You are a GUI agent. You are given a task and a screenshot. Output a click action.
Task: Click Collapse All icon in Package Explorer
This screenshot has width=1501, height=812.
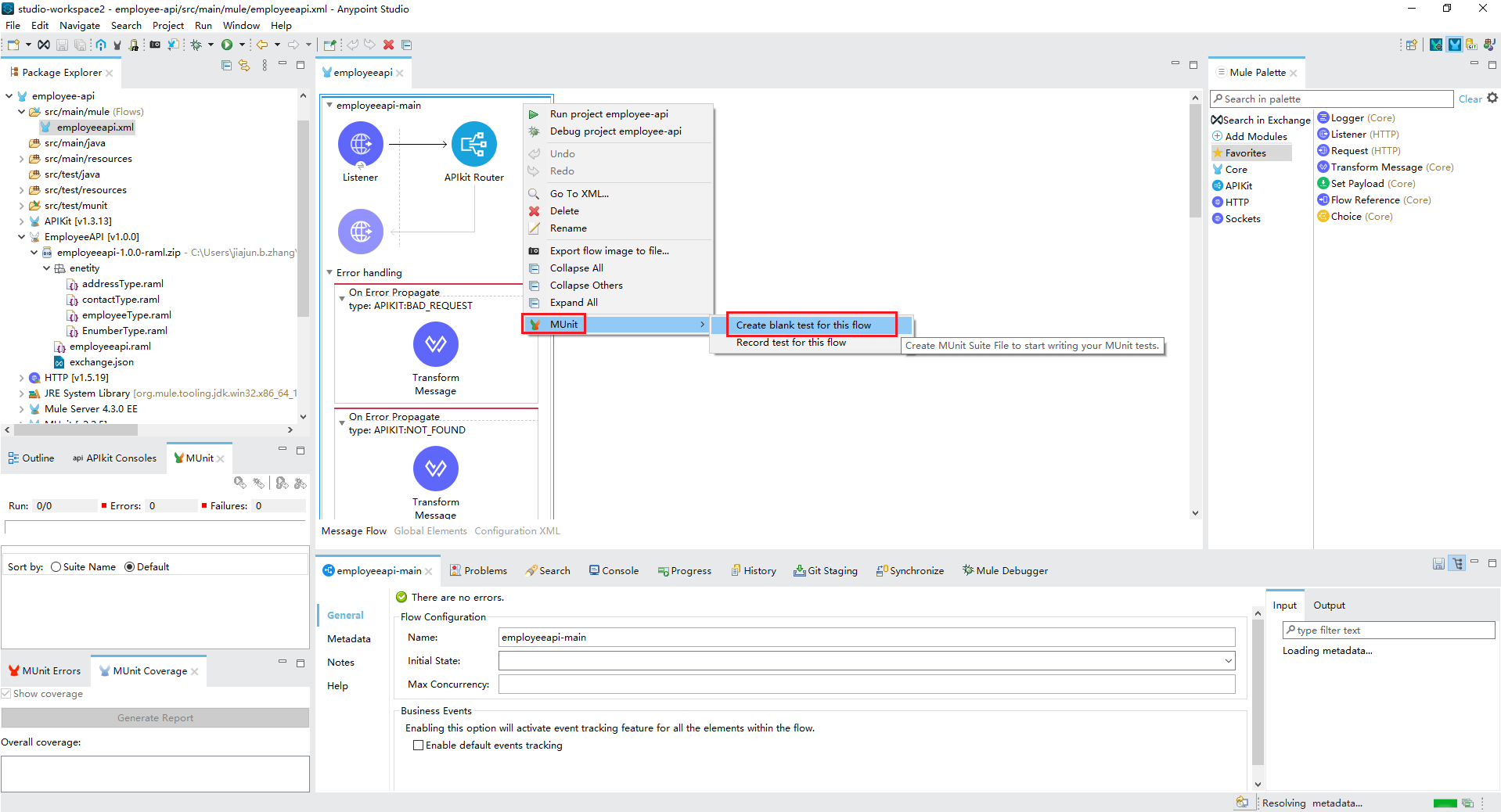point(227,66)
